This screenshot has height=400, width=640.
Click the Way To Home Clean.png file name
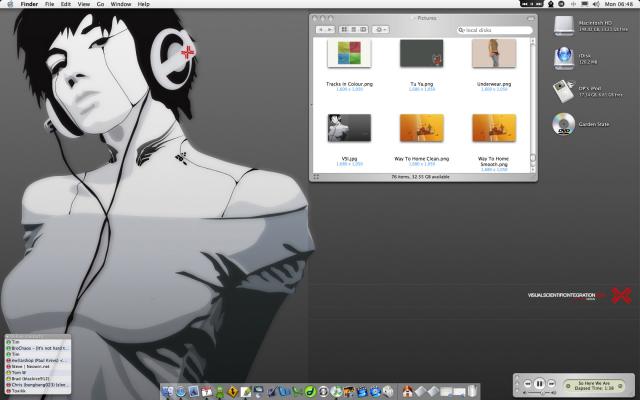pyautogui.click(x=422, y=158)
